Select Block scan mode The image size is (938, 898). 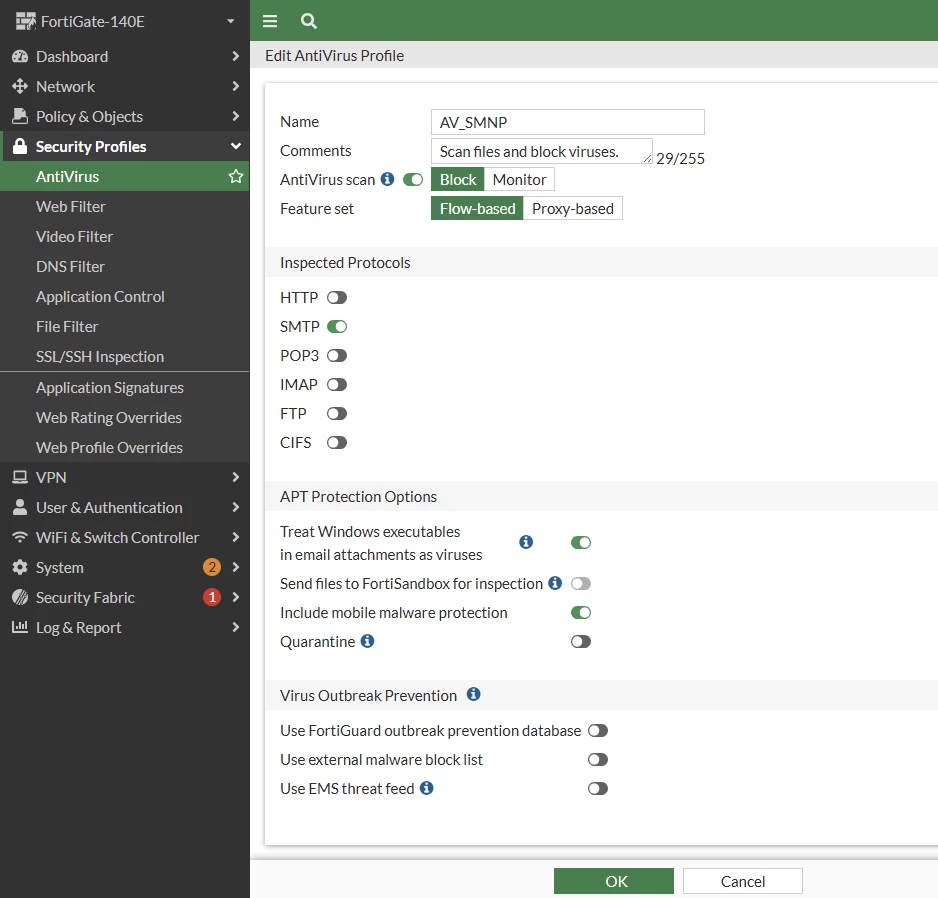tap(458, 179)
